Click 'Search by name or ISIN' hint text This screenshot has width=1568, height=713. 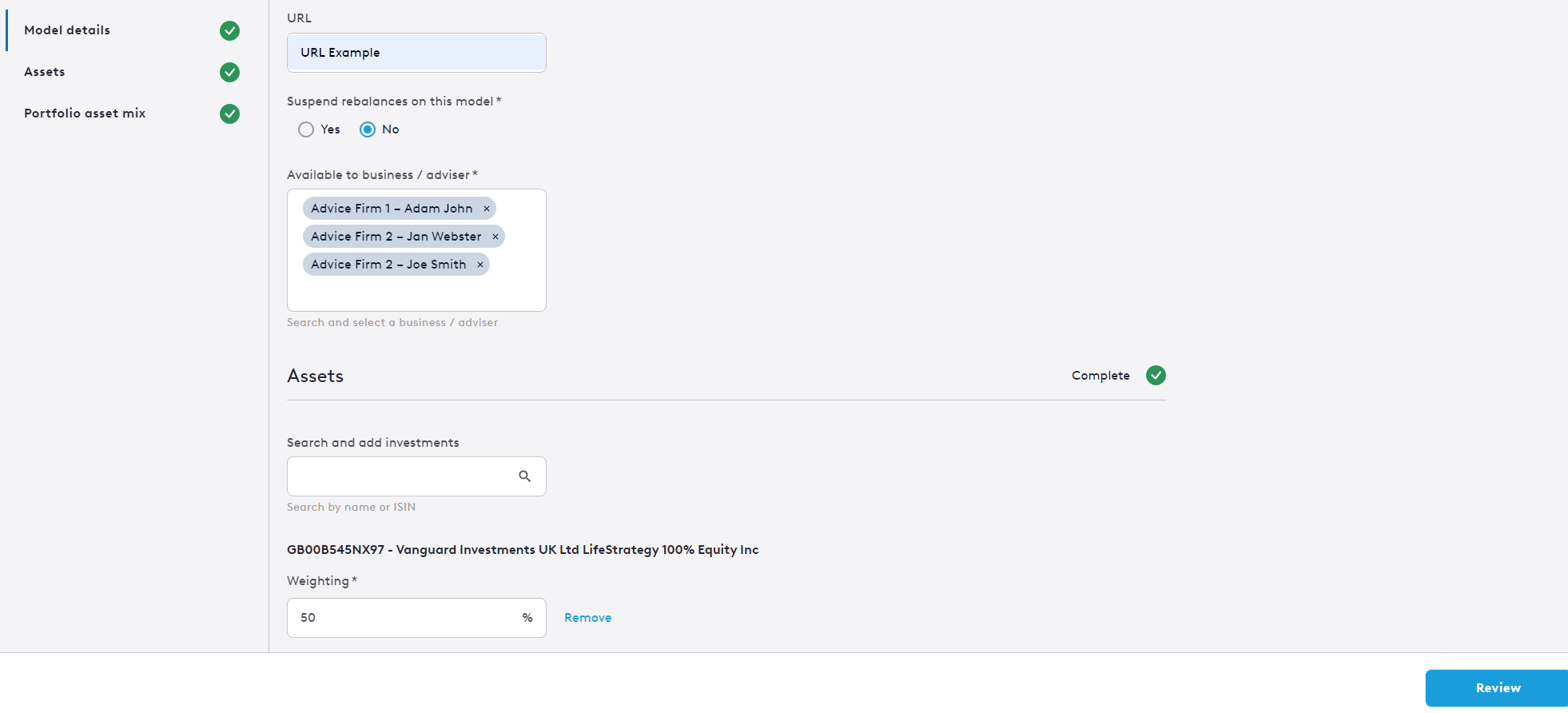(352, 508)
